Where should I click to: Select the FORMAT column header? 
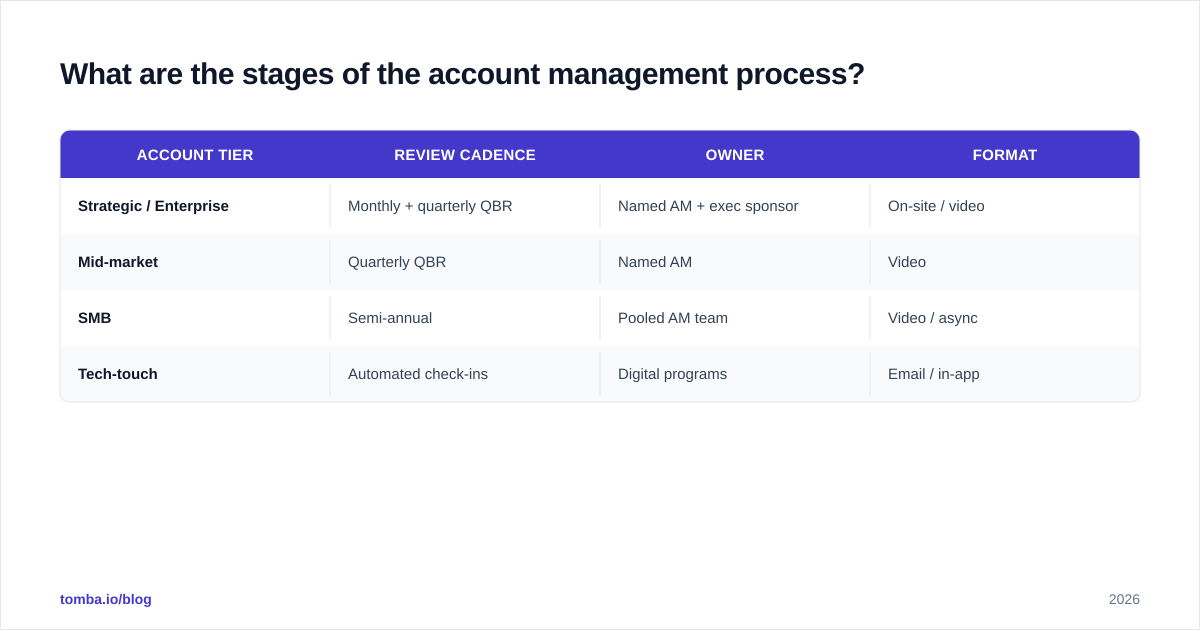click(1005, 155)
